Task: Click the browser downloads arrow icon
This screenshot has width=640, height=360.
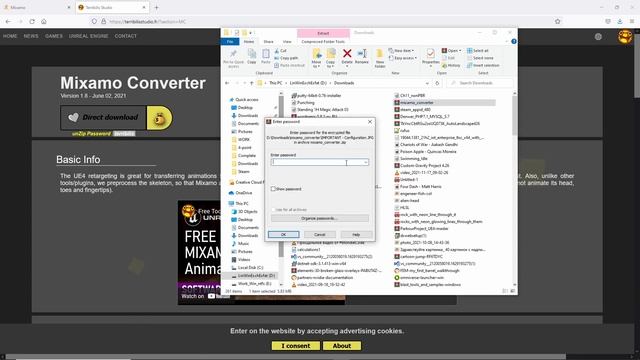Action: [620, 21]
